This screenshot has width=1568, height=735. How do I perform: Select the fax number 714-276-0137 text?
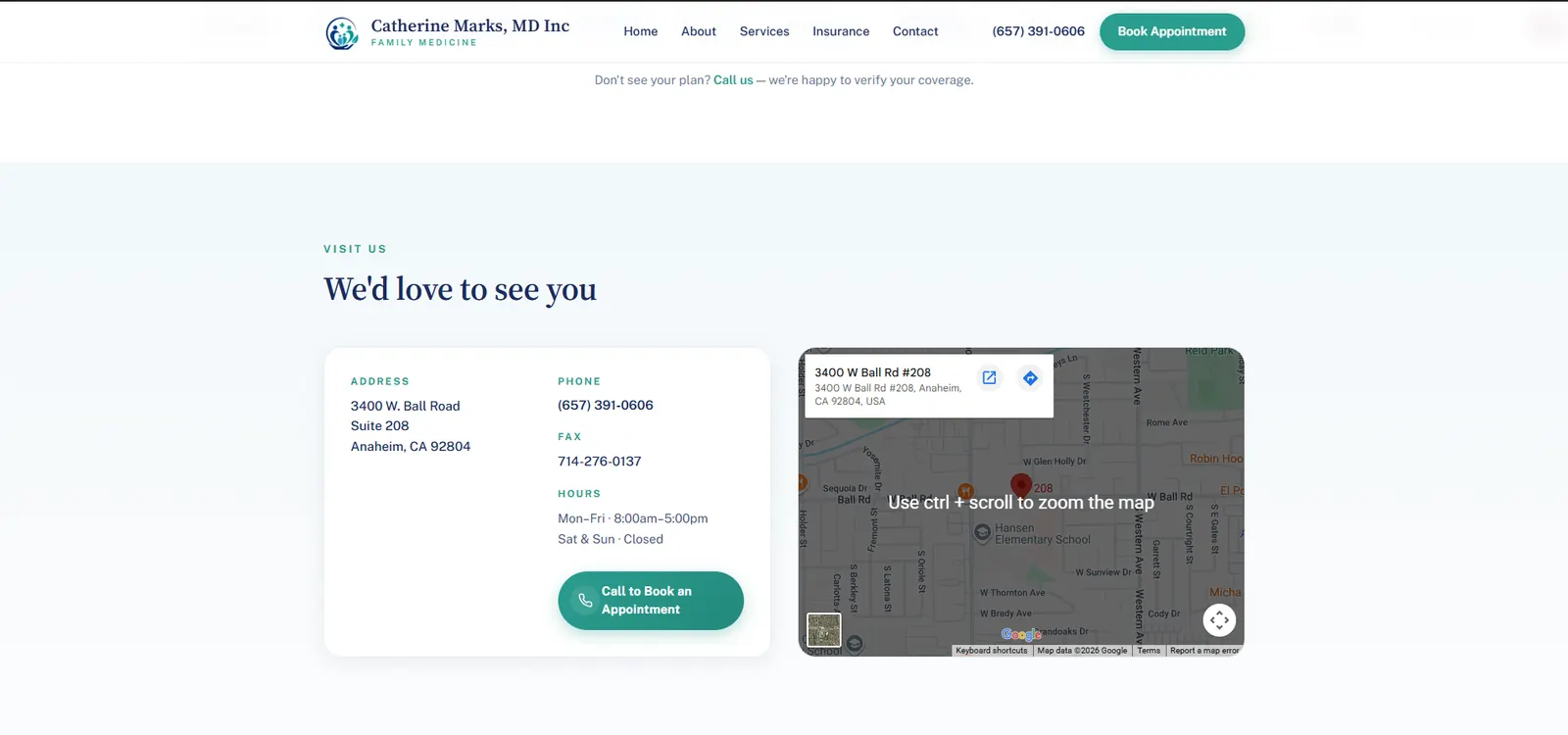(x=600, y=462)
